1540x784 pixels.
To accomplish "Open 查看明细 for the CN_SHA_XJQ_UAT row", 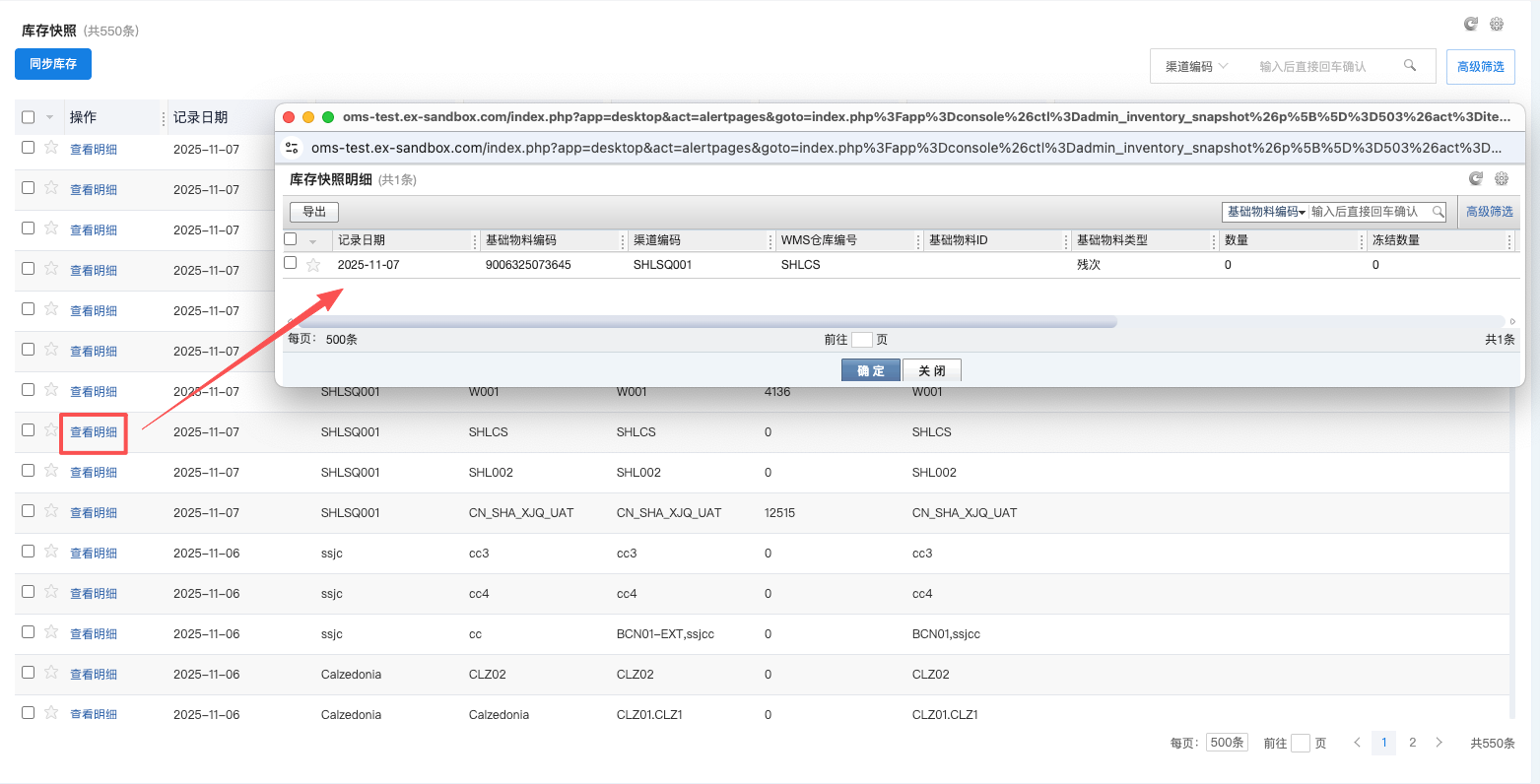I will [x=94, y=513].
